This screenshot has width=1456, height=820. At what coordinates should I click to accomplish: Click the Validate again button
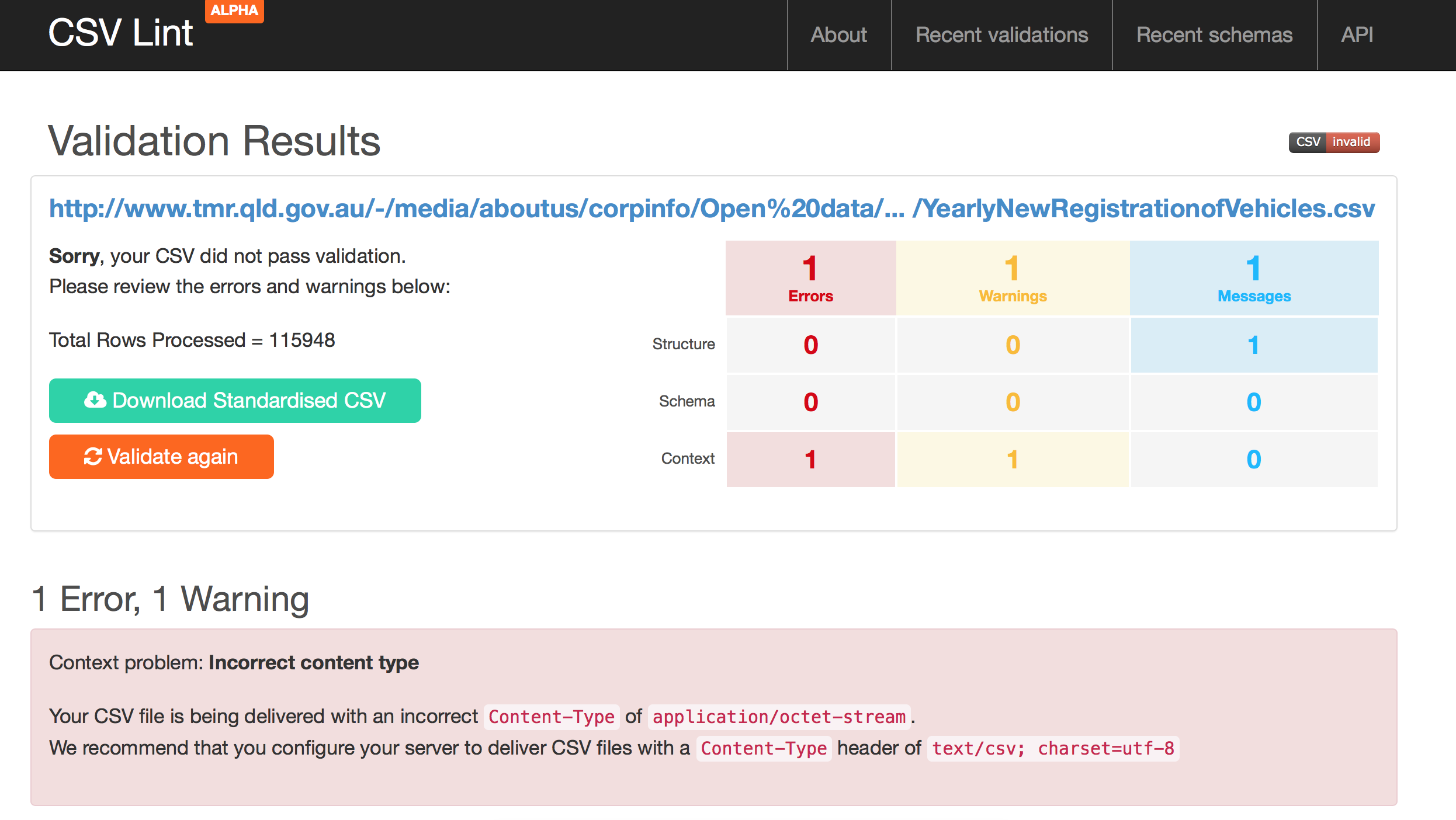tap(161, 456)
